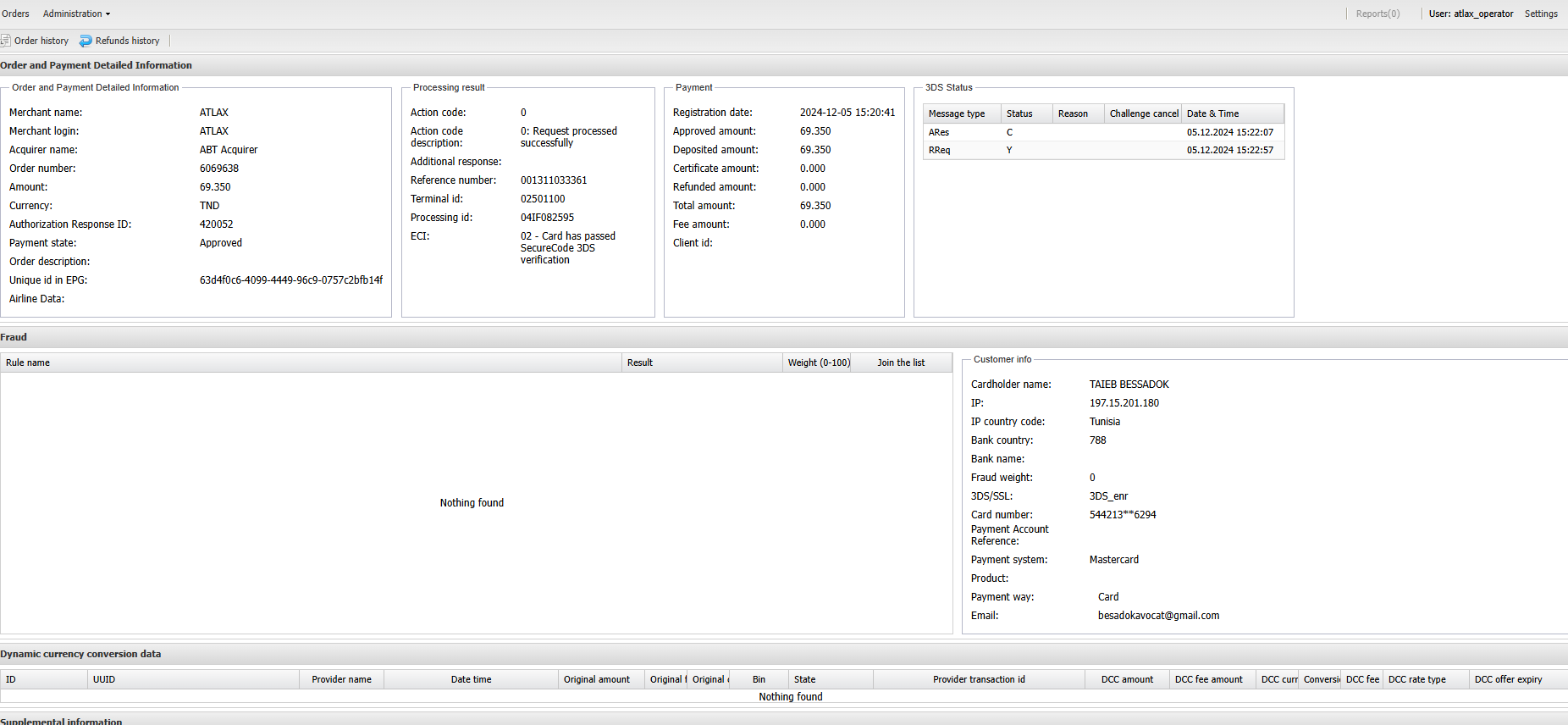Screen dimensions: 1568x725
Task: Sort 3DS Status by Date & Time
Action: click(x=1212, y=113)
